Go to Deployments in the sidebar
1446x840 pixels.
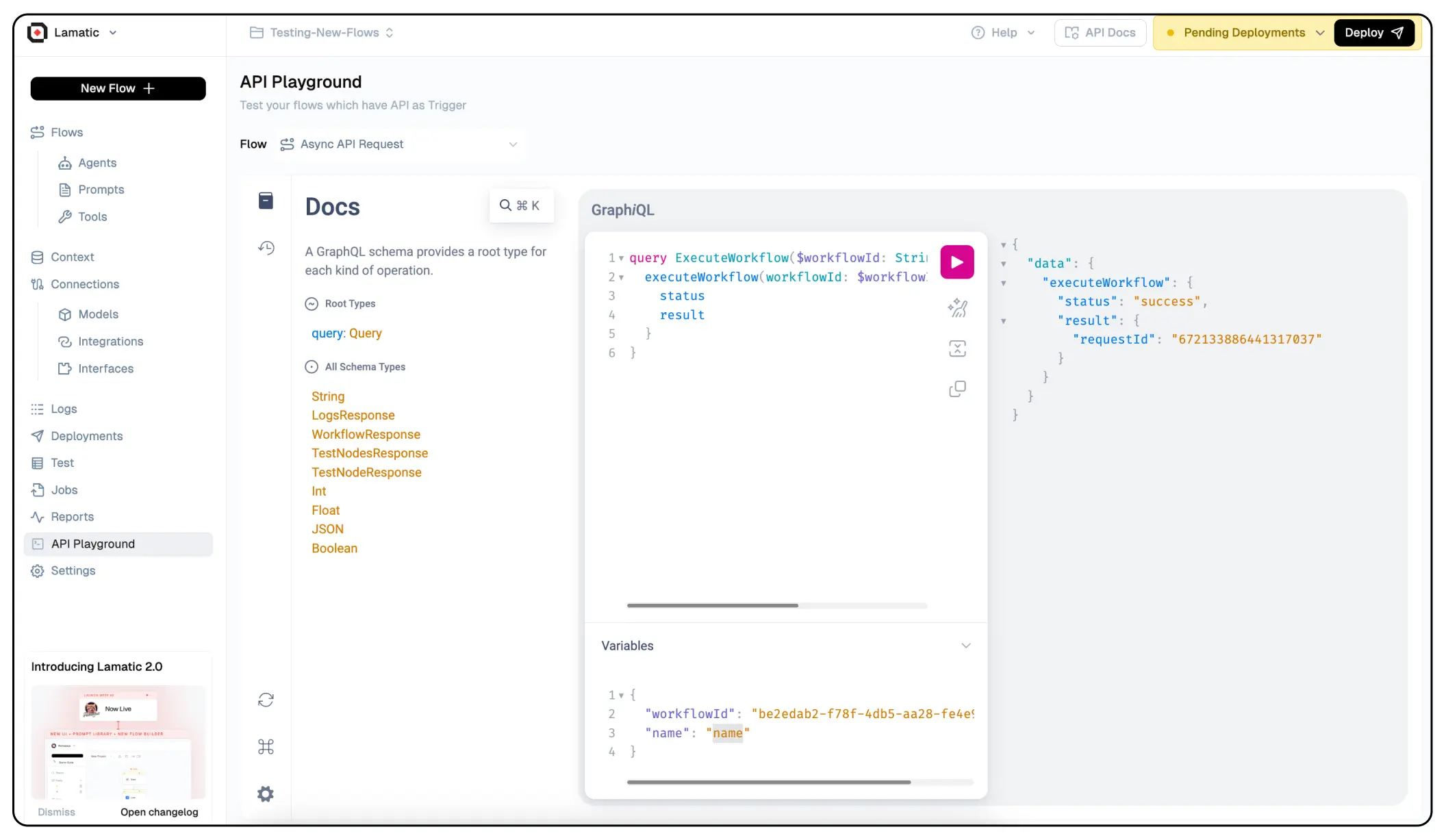(86, 436)
